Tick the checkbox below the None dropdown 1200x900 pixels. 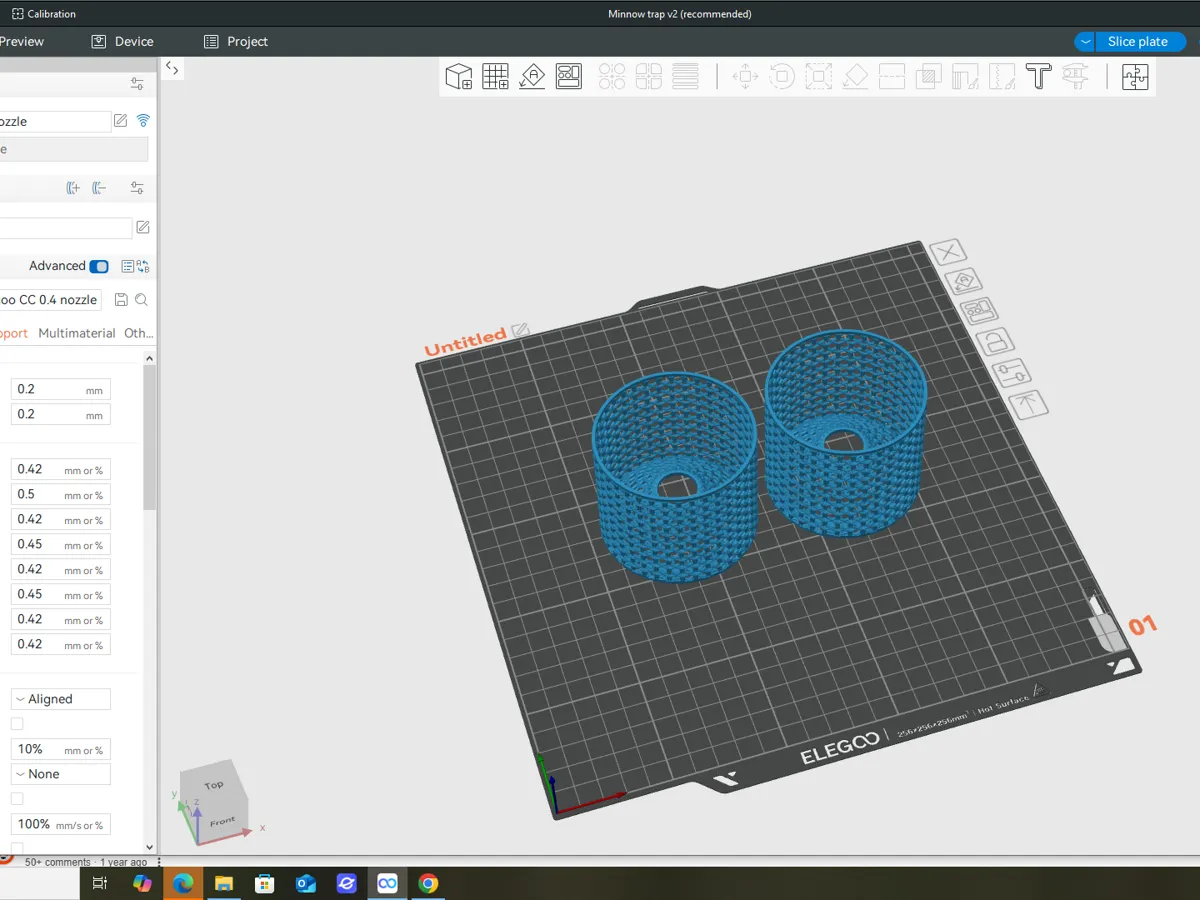(17, 799)
